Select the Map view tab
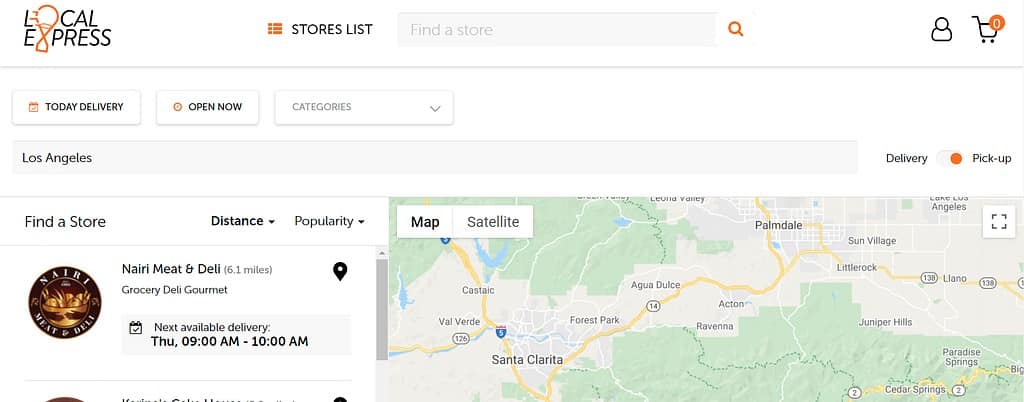The height and width of the screenshot is (402, 1024). tap(425, 222)
